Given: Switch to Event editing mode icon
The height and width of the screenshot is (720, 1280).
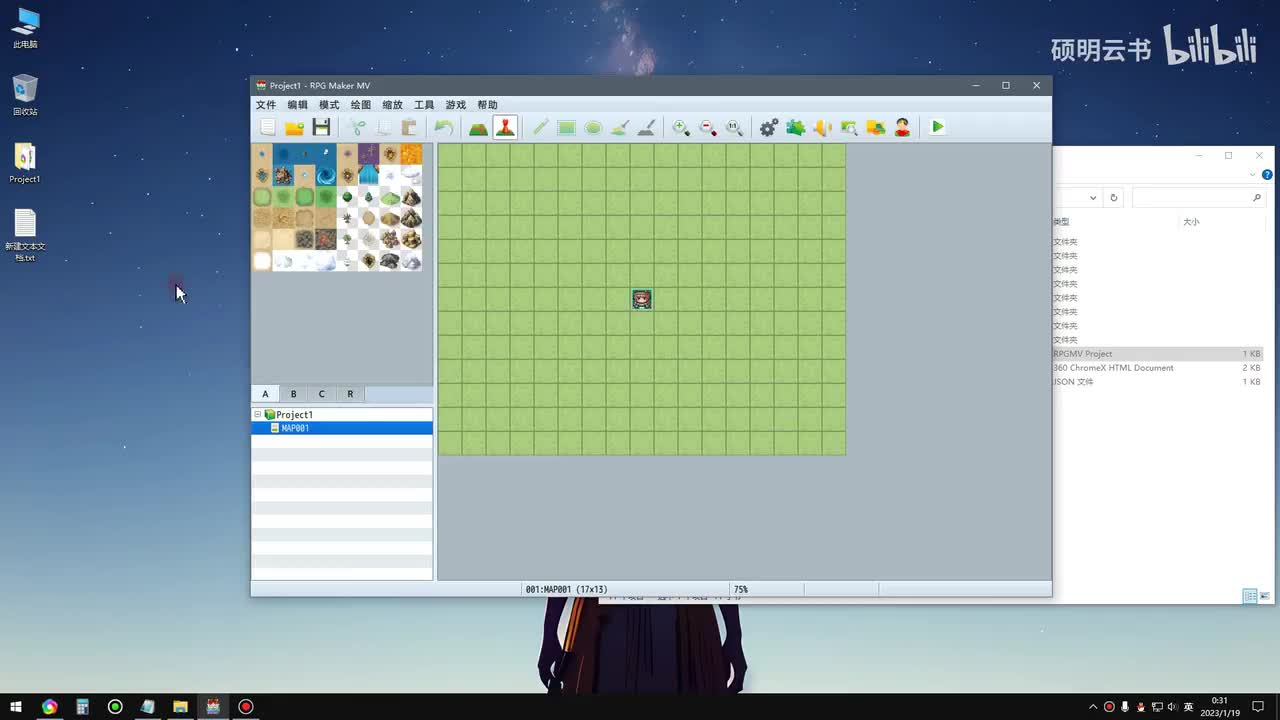Looking at the screenshot, I should click(x=505, y=127).
